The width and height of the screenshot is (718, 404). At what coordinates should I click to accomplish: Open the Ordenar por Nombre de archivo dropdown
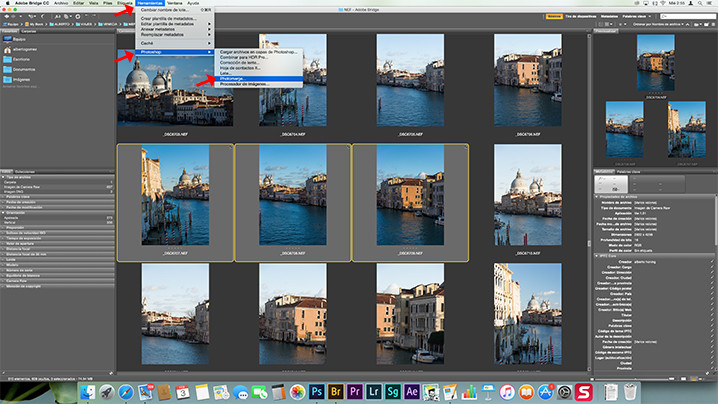pos(658,24)
